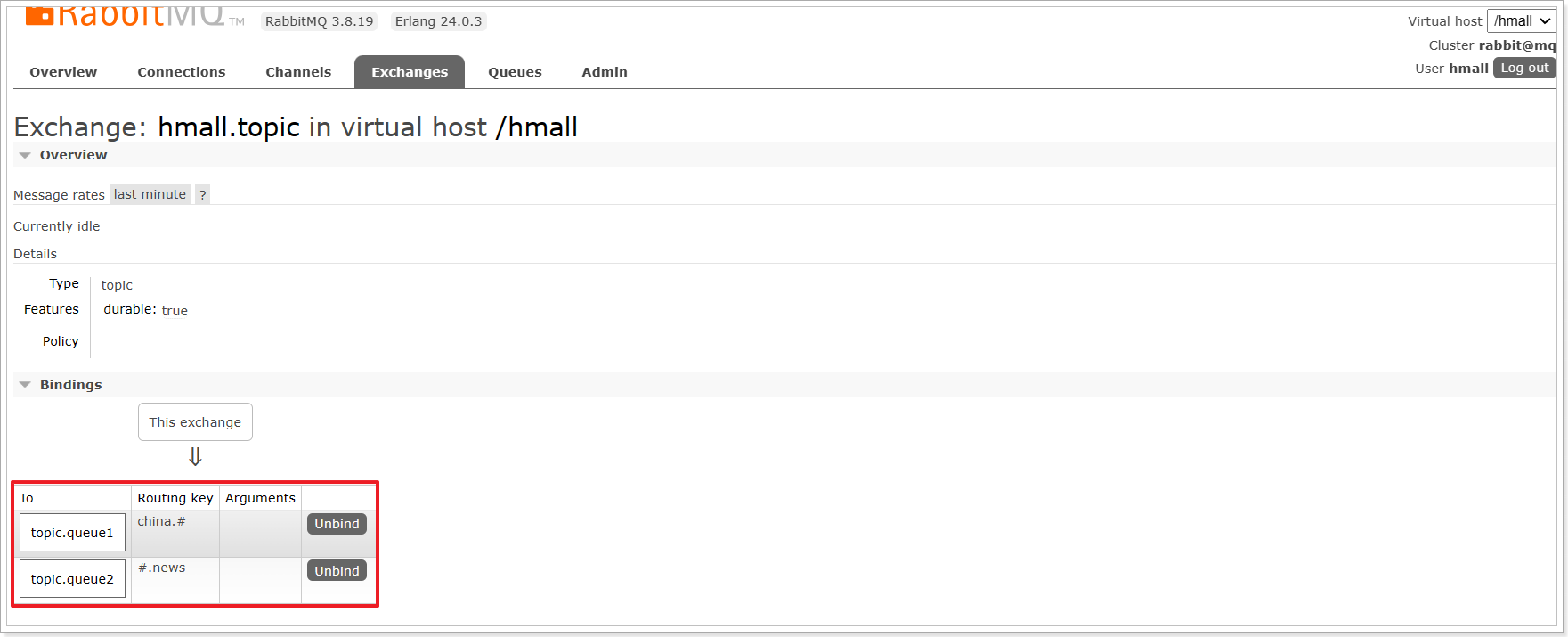Open the Connections tab
This screenshot has width=1568, height=637.
(x=182, y=72)
